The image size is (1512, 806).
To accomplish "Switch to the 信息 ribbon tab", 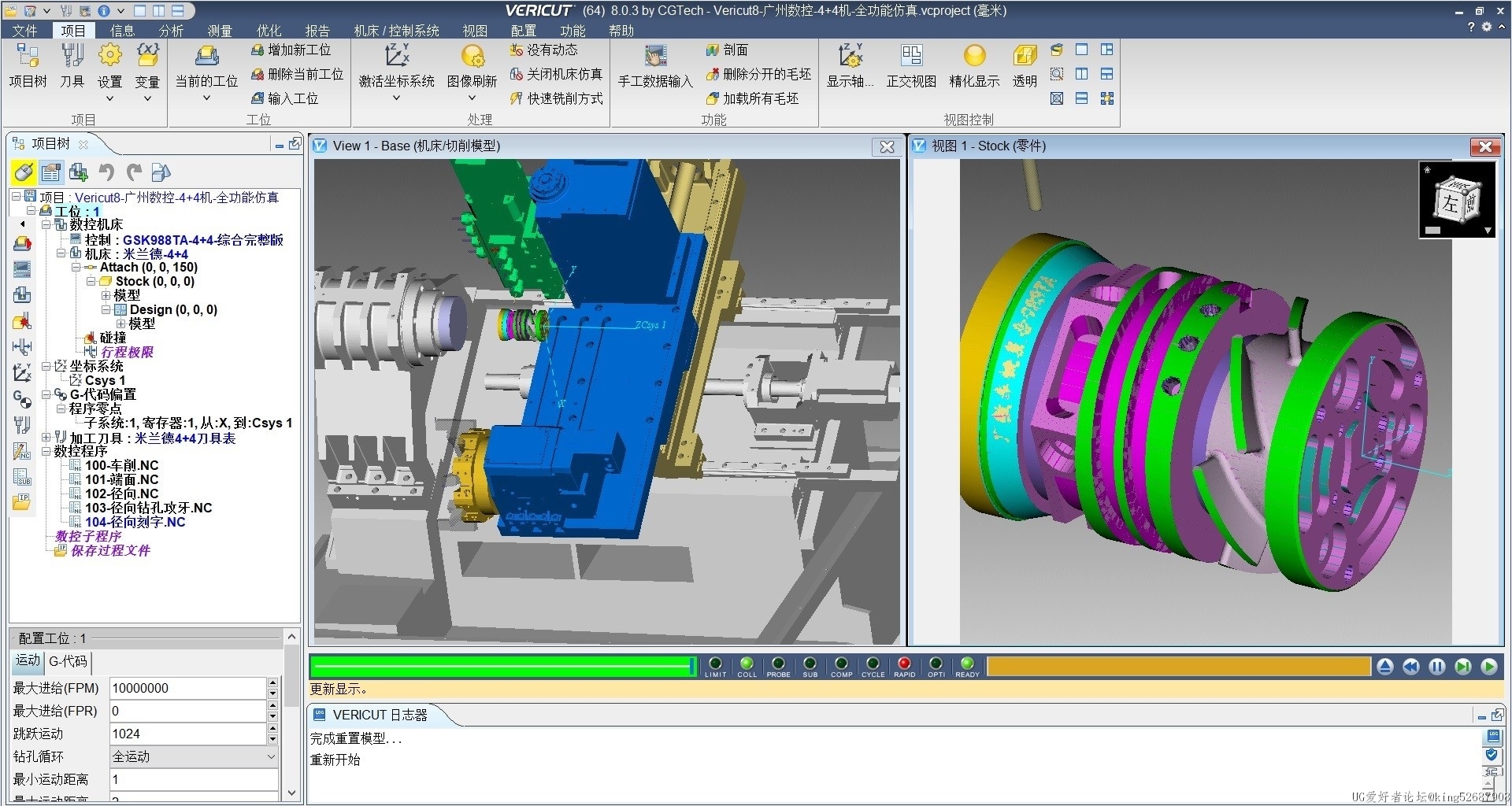I will click(x=122, y=31).
